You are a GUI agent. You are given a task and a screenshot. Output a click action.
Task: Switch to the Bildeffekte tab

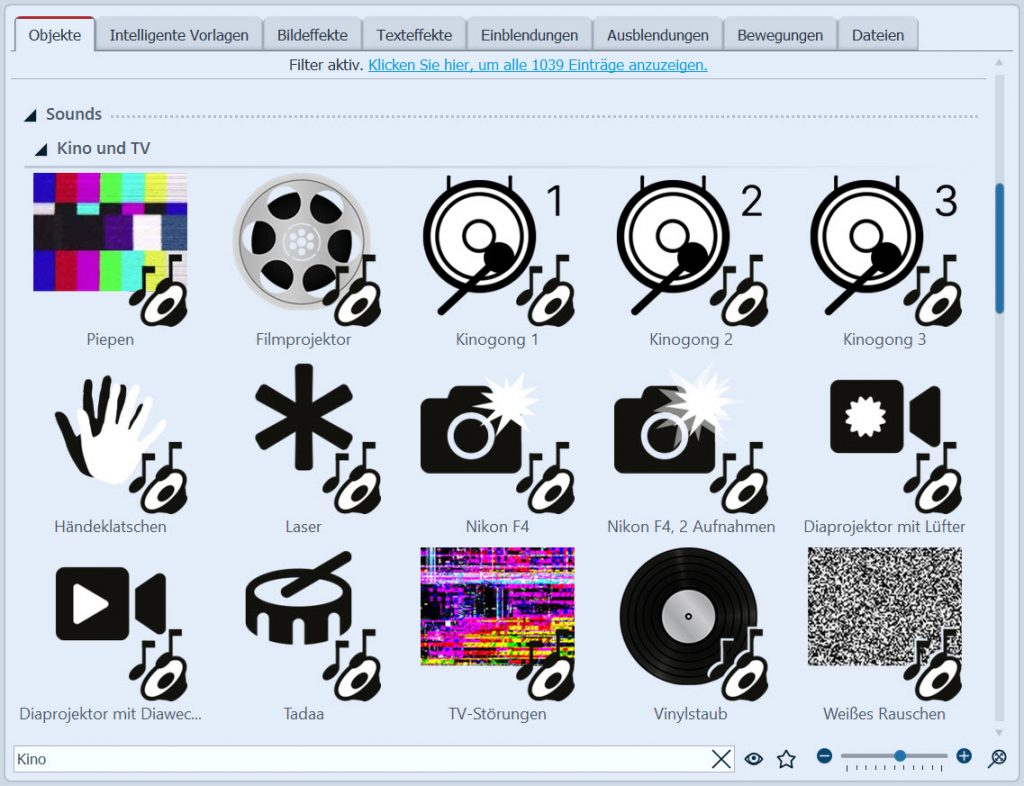[x=312, y=35]
